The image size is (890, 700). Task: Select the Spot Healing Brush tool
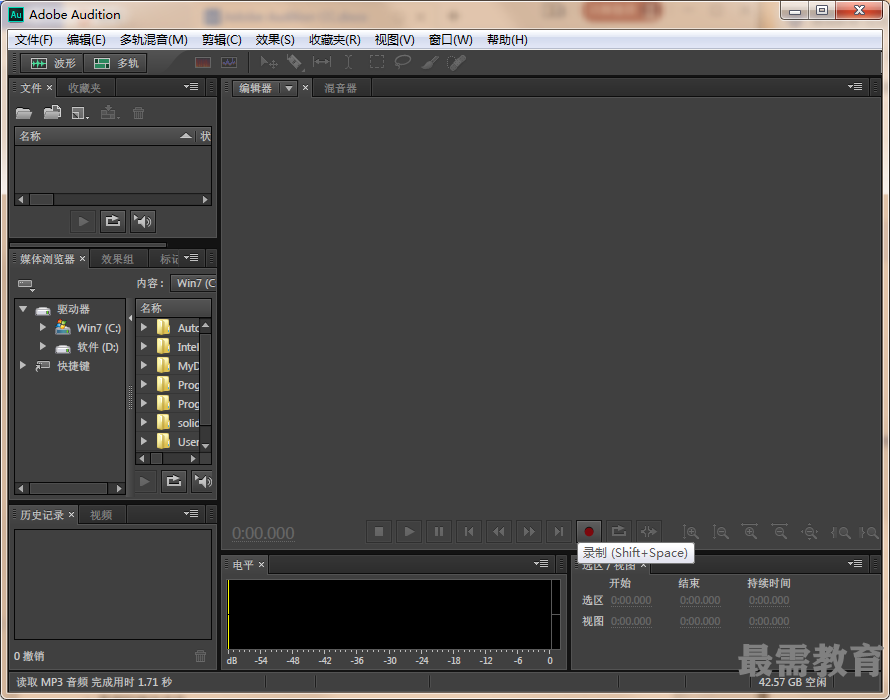(456, 62)
